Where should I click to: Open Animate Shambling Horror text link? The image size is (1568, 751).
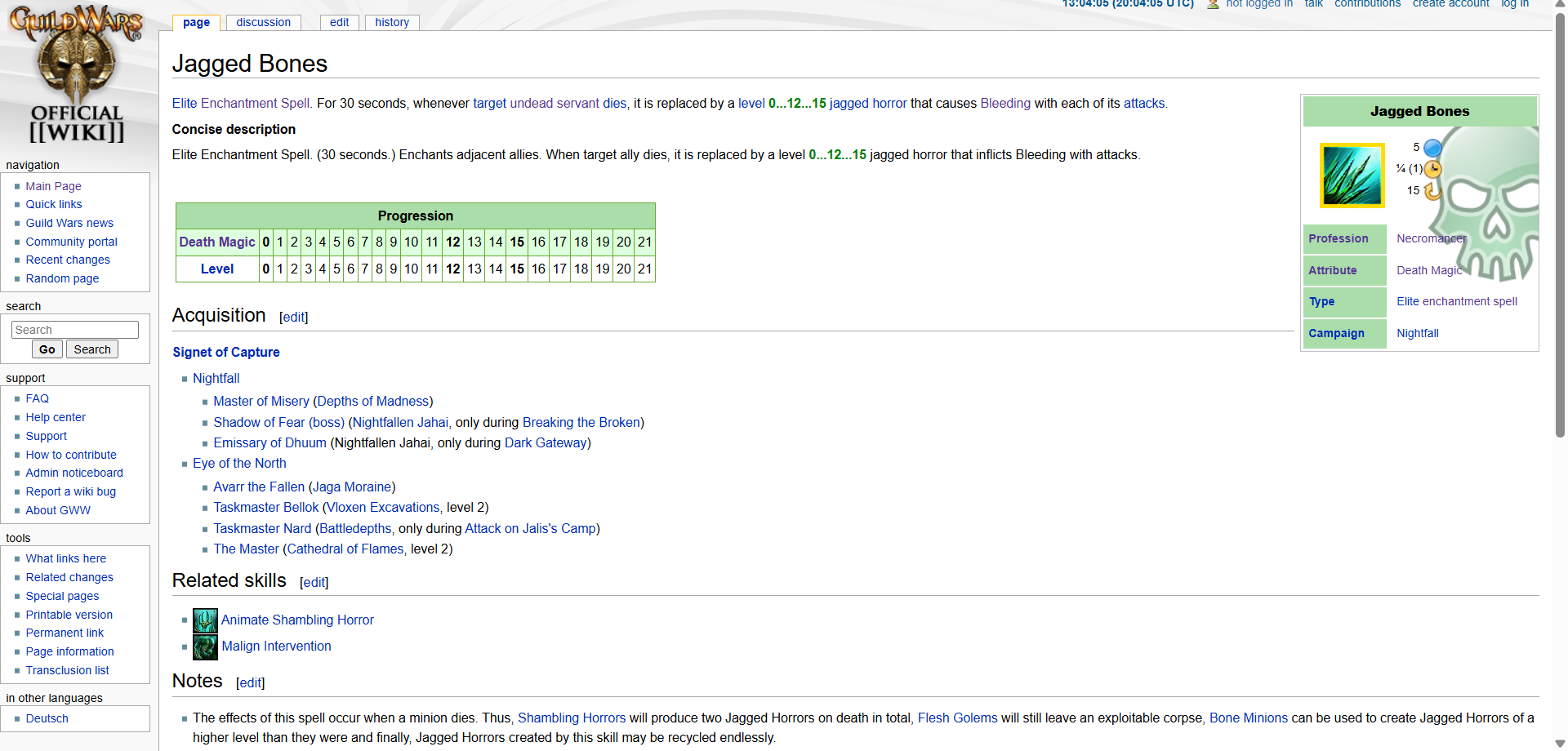tap(297, 620)
